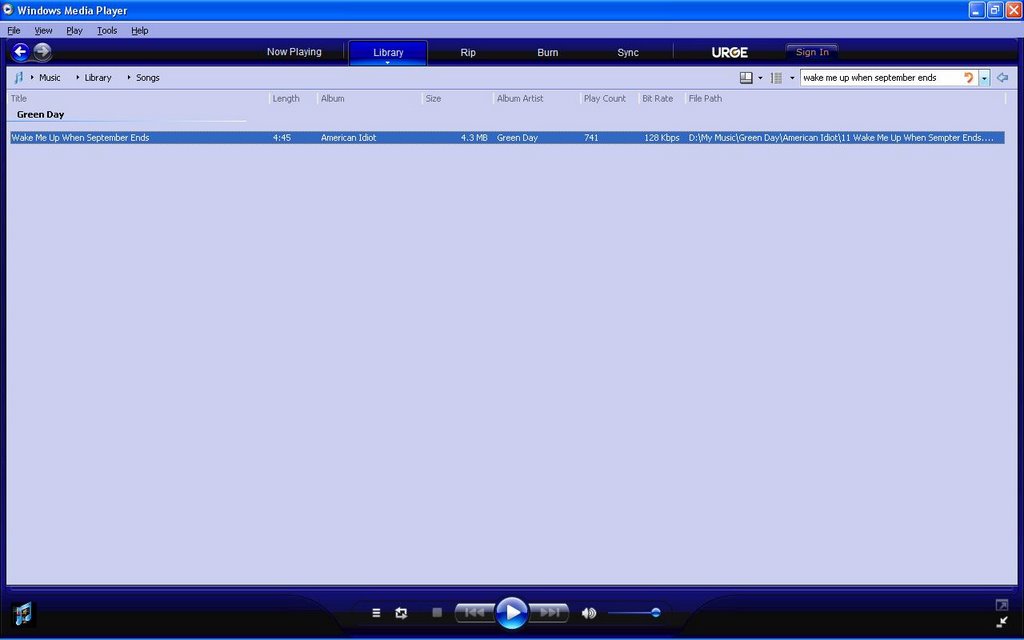Switch to full screen view

(x=1001, y=605)
